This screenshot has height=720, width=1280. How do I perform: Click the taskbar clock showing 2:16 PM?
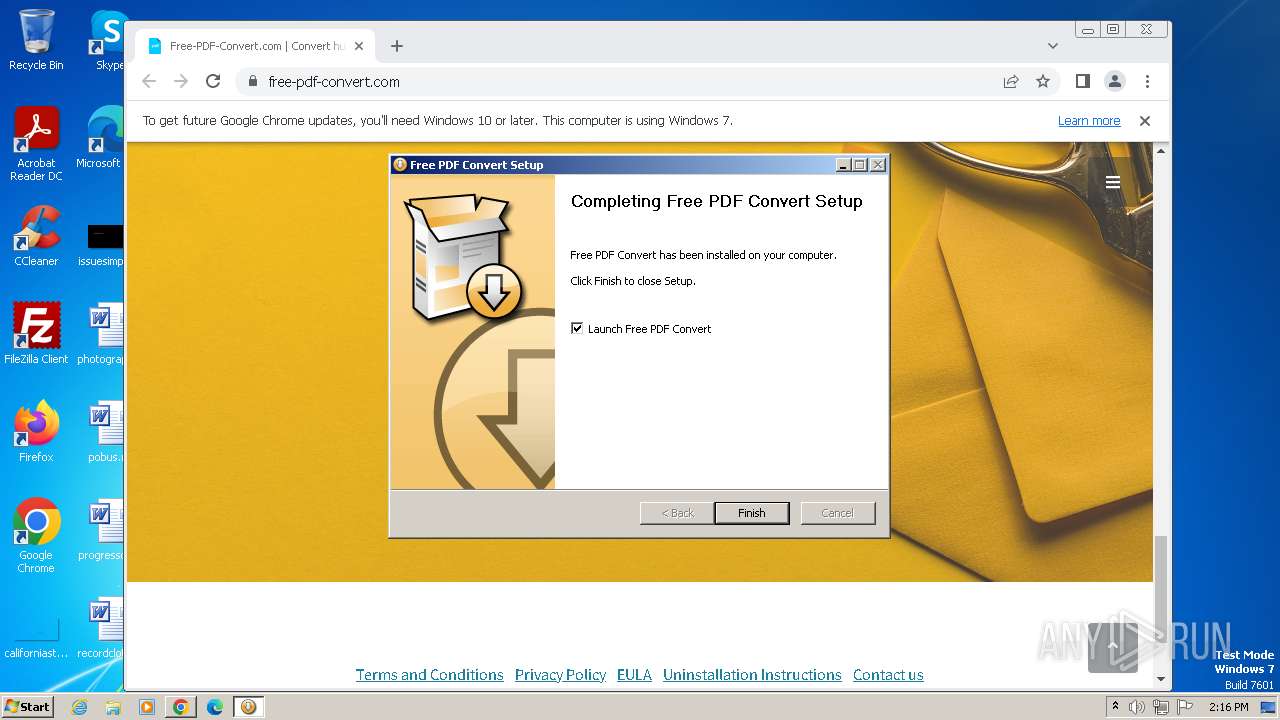point(1228,707)
